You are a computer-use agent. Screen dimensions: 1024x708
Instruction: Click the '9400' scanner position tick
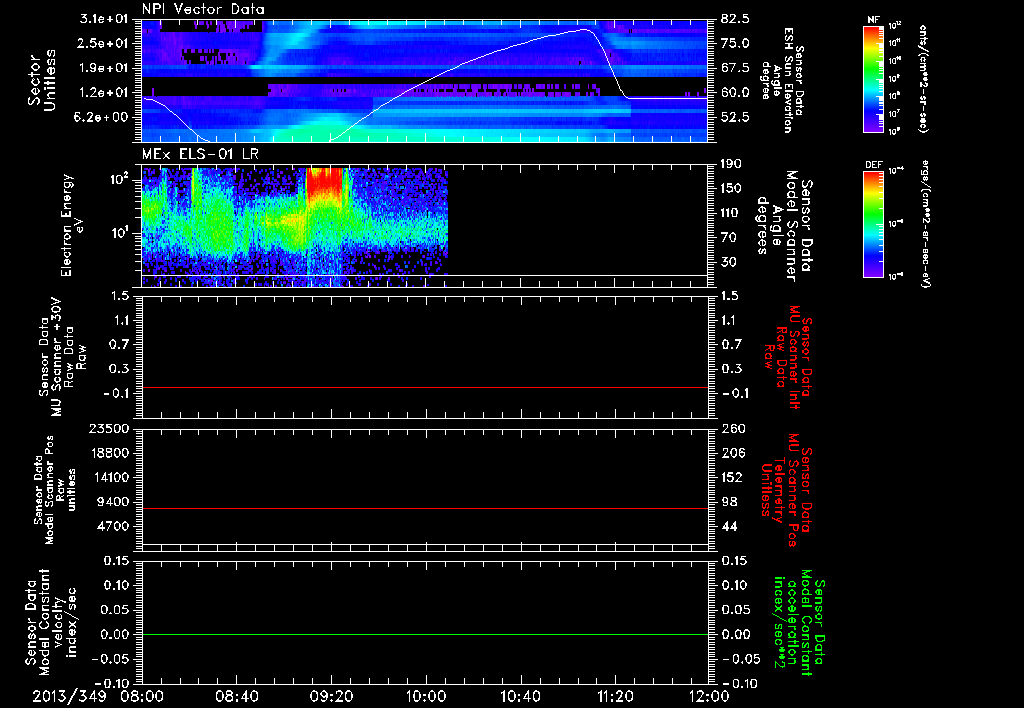click(x=114, y=502)
